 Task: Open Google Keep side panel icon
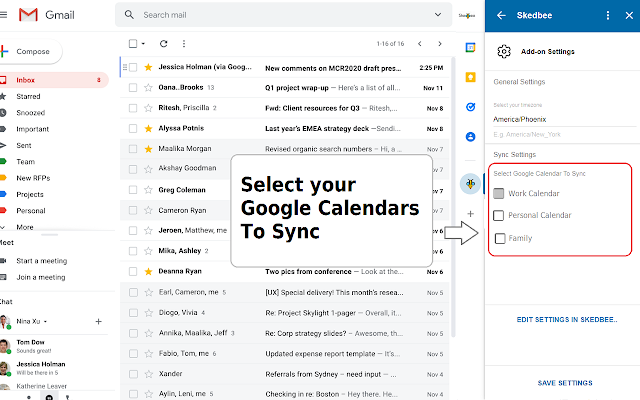click(470, 77)
